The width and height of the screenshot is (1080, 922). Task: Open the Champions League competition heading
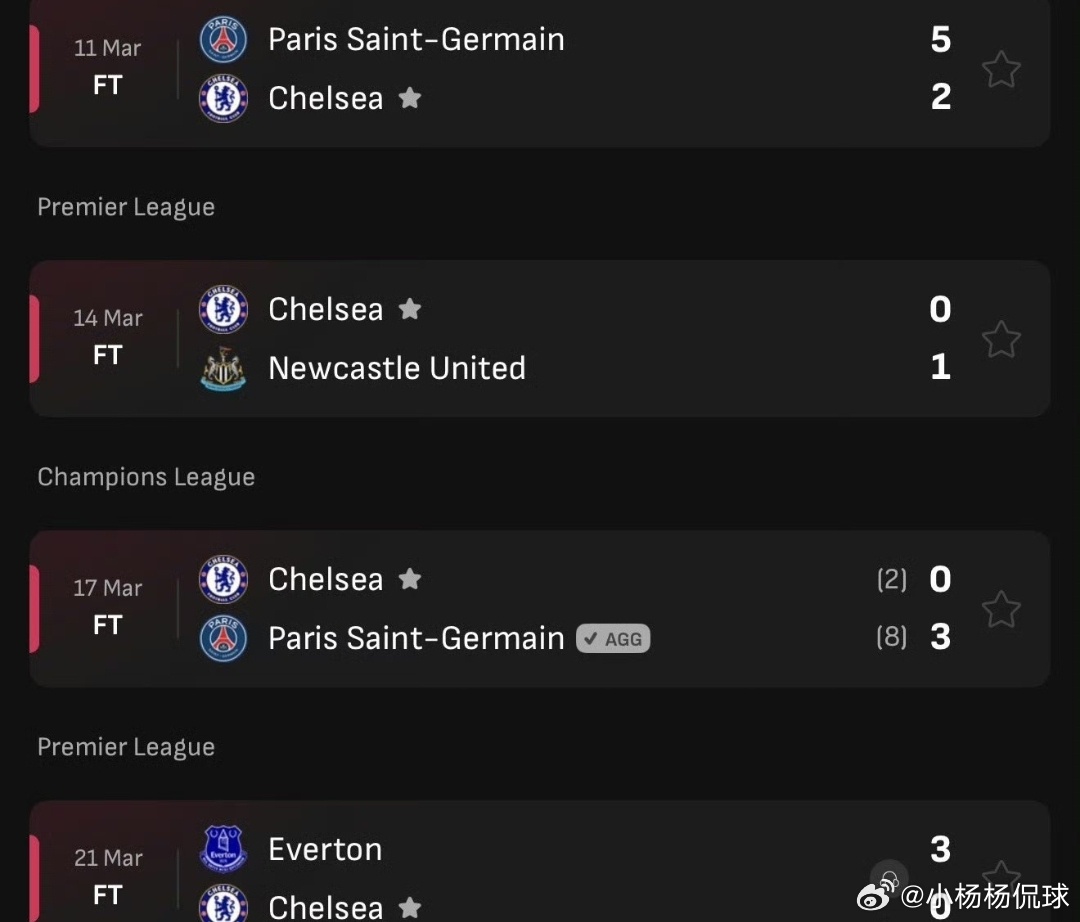pyautogui.click(x=146, y=477)
